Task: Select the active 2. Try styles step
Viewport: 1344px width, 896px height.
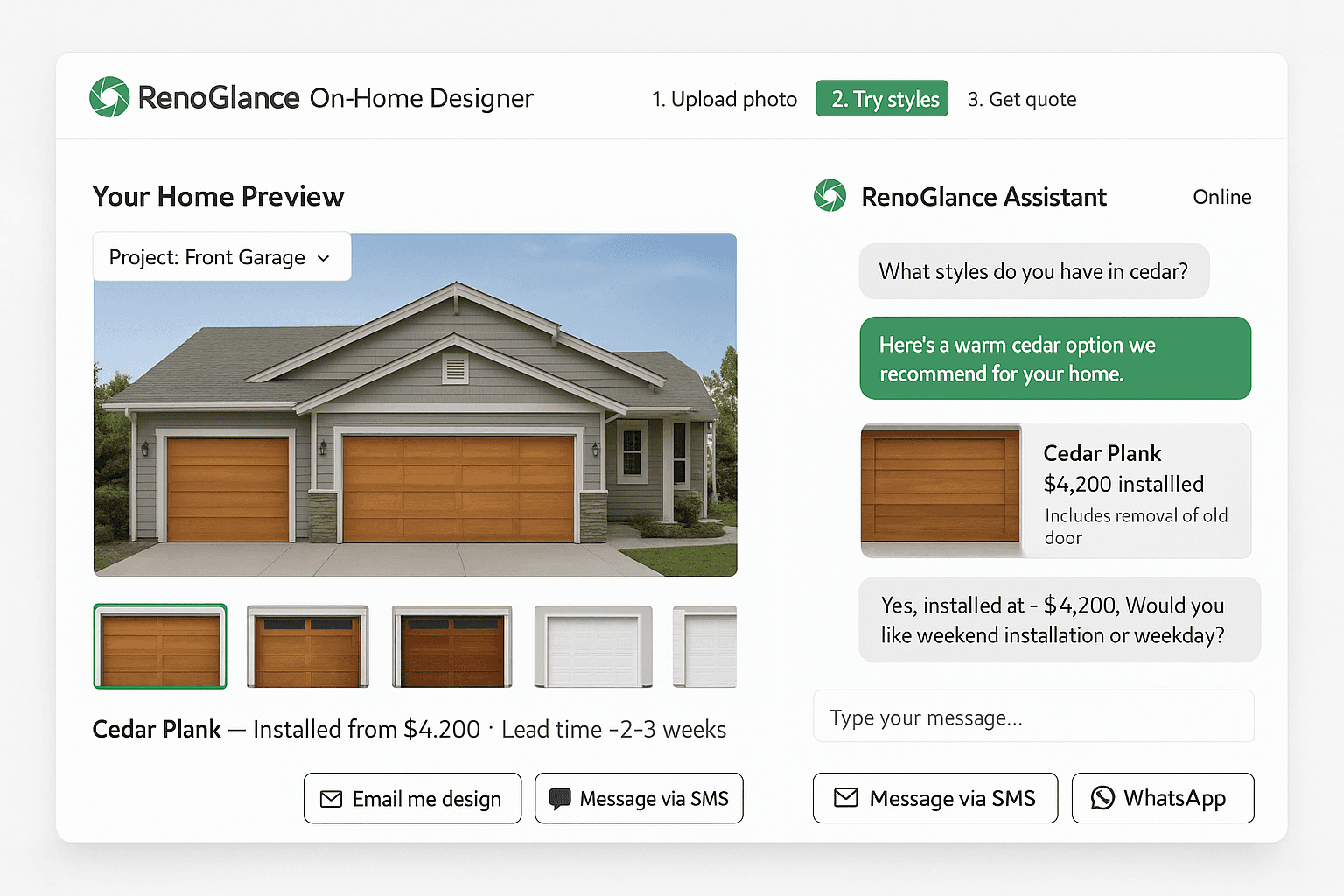Action: tap(881, 98)
